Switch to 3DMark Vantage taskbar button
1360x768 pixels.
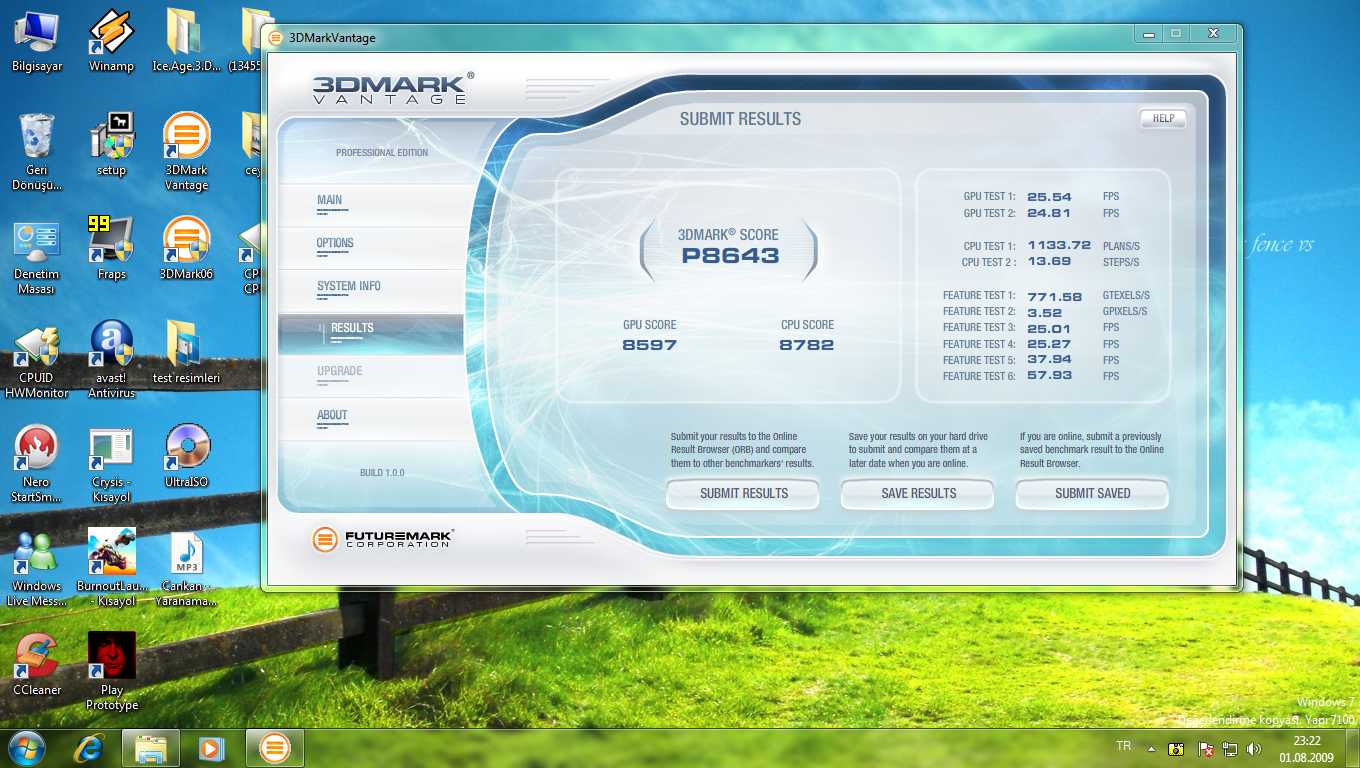(275, 747)
